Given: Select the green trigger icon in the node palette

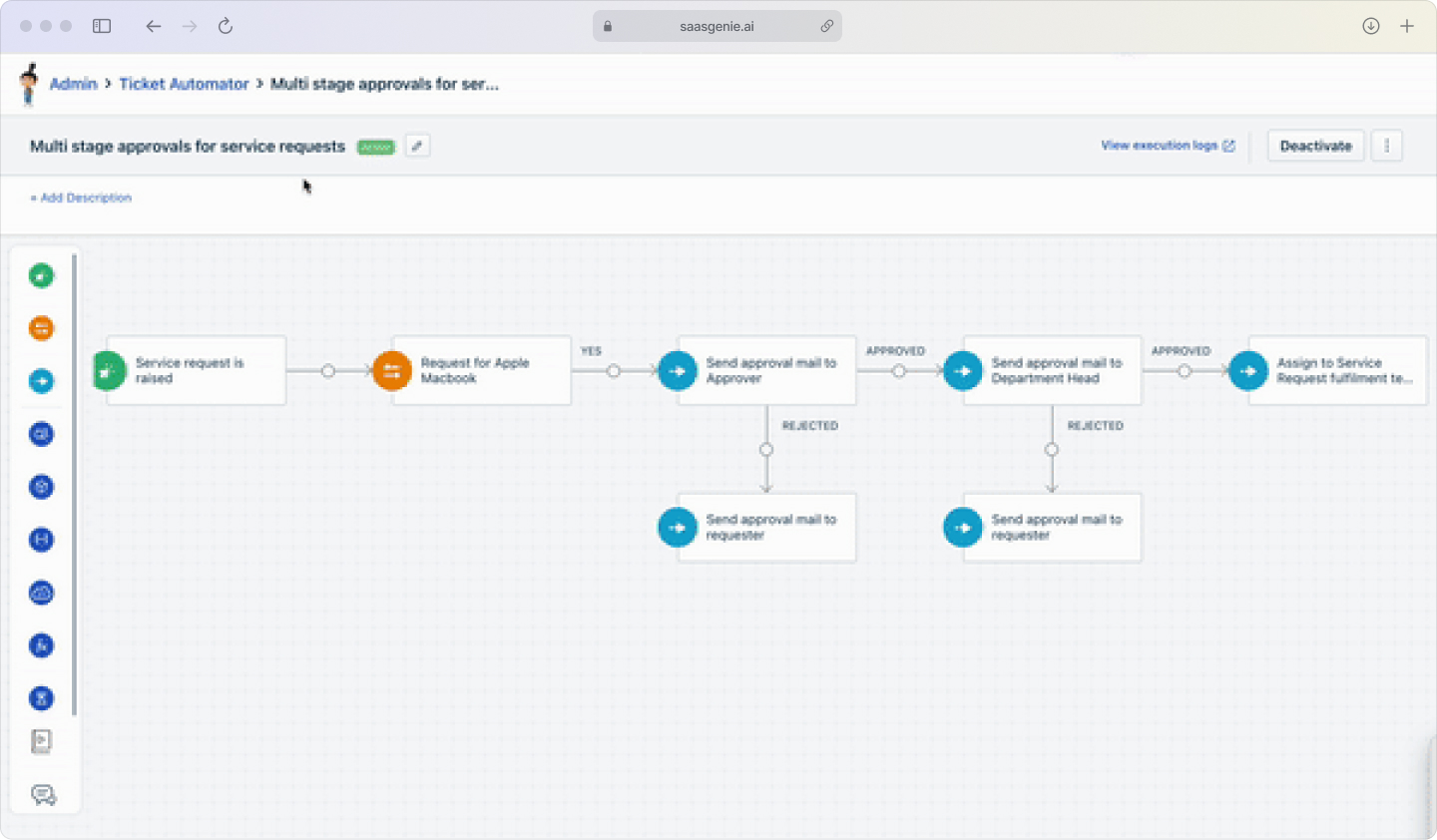Looking at the screenshot, I should point(41,275).
